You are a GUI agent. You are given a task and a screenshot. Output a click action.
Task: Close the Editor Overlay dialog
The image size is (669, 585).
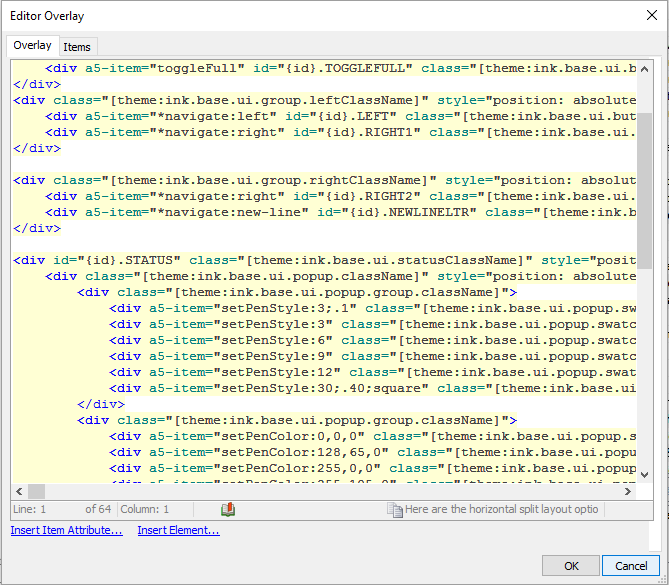652,15
